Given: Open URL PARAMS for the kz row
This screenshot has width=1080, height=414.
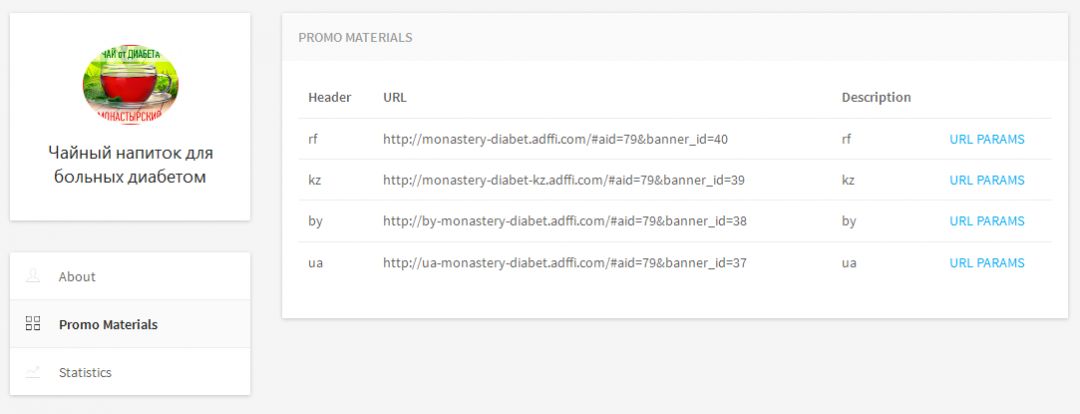Looking at the screenshot, I should click(x=986, y=180).
